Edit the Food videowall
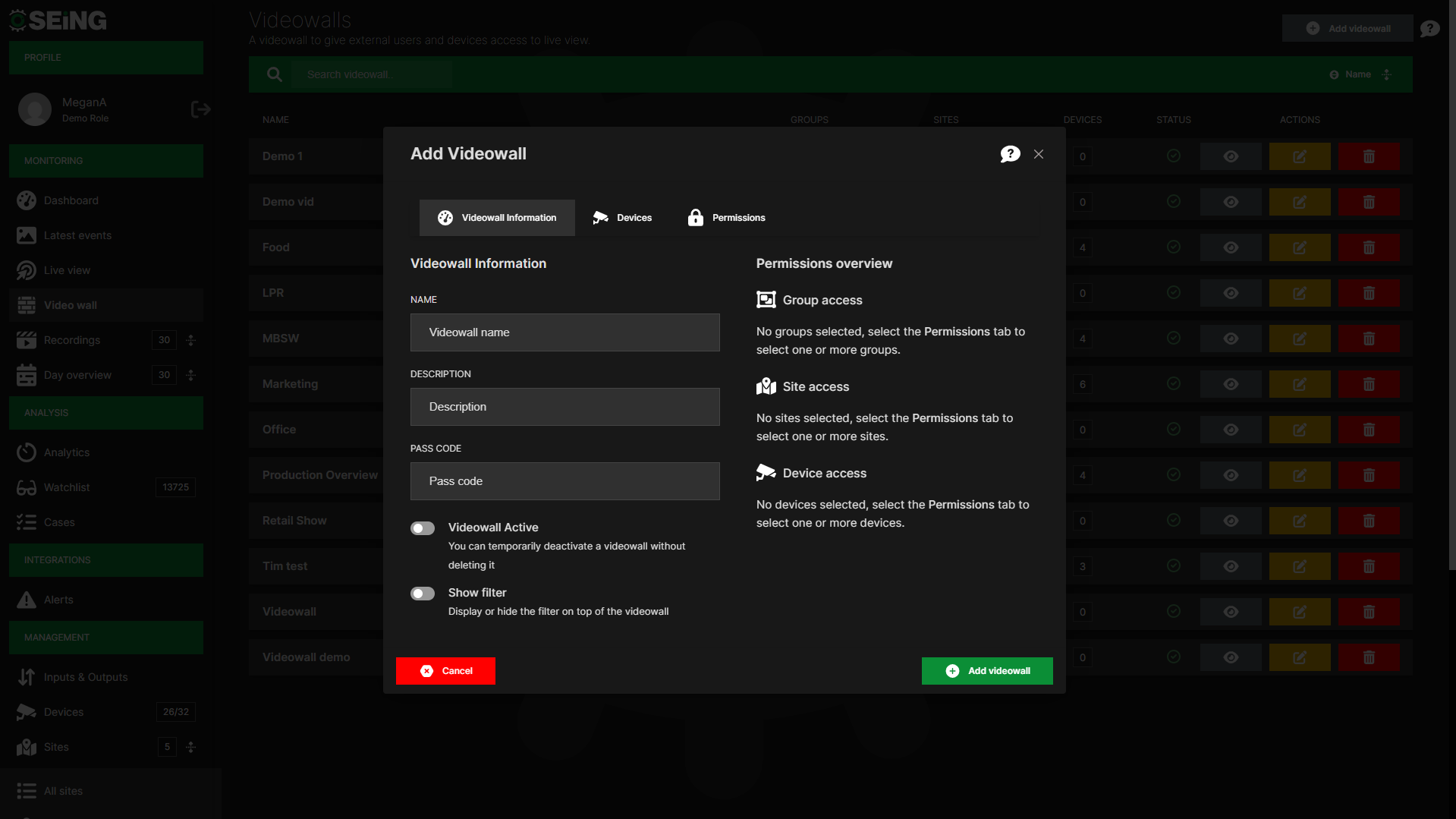Viewport: 1456px width, 819px height. pos(1300,247)
